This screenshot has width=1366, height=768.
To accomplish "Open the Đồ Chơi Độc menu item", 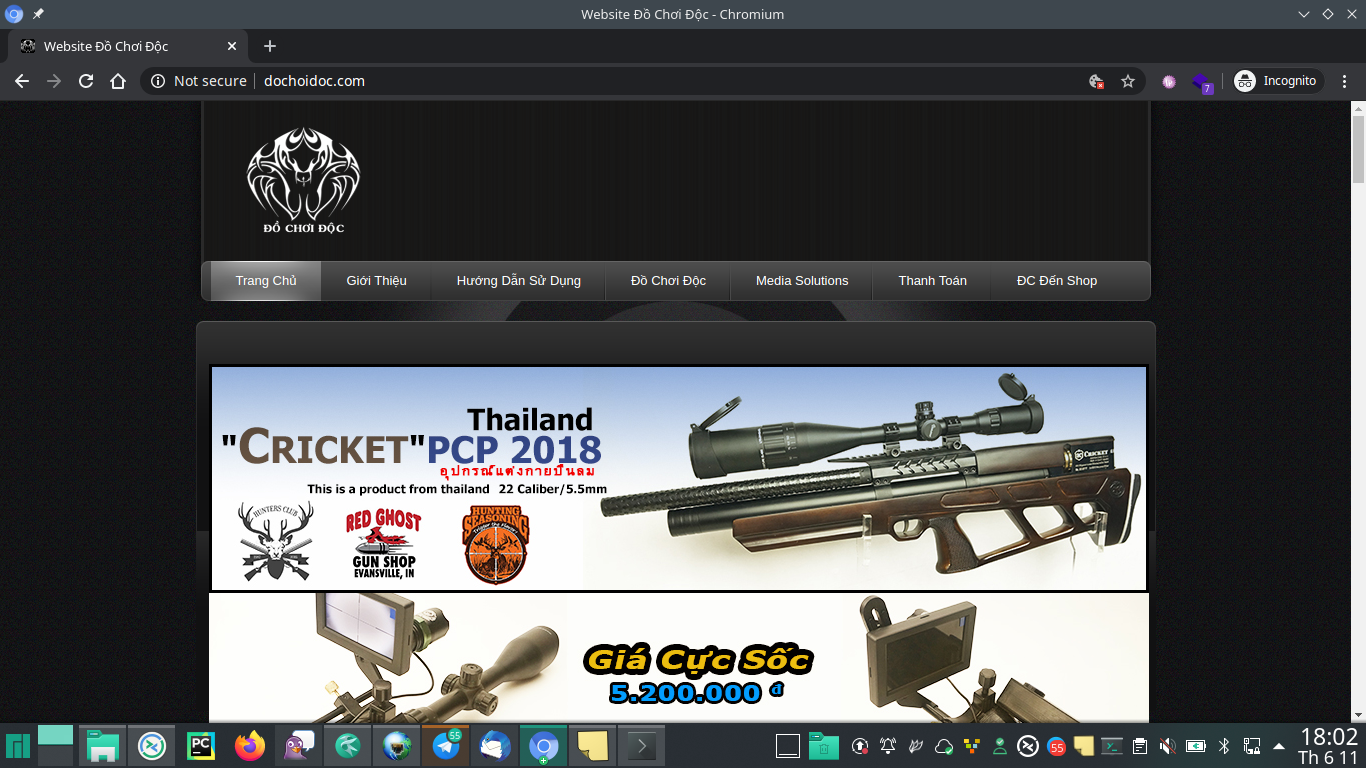I will 668,281.
